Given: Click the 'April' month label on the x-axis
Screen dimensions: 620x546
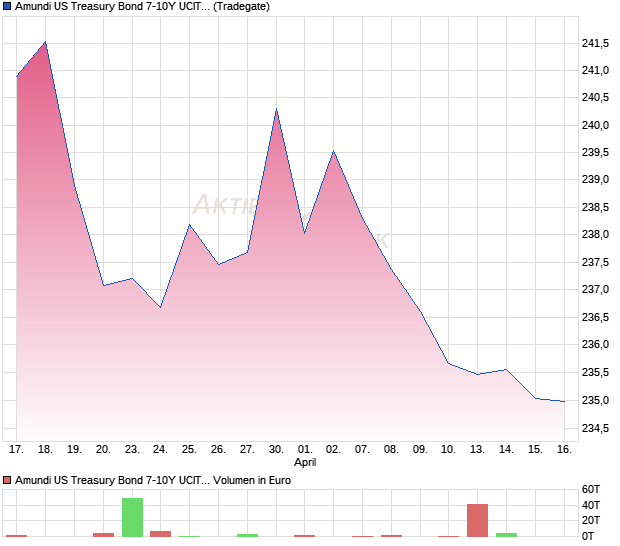Looking at the screenshot, I should [305, 462].
